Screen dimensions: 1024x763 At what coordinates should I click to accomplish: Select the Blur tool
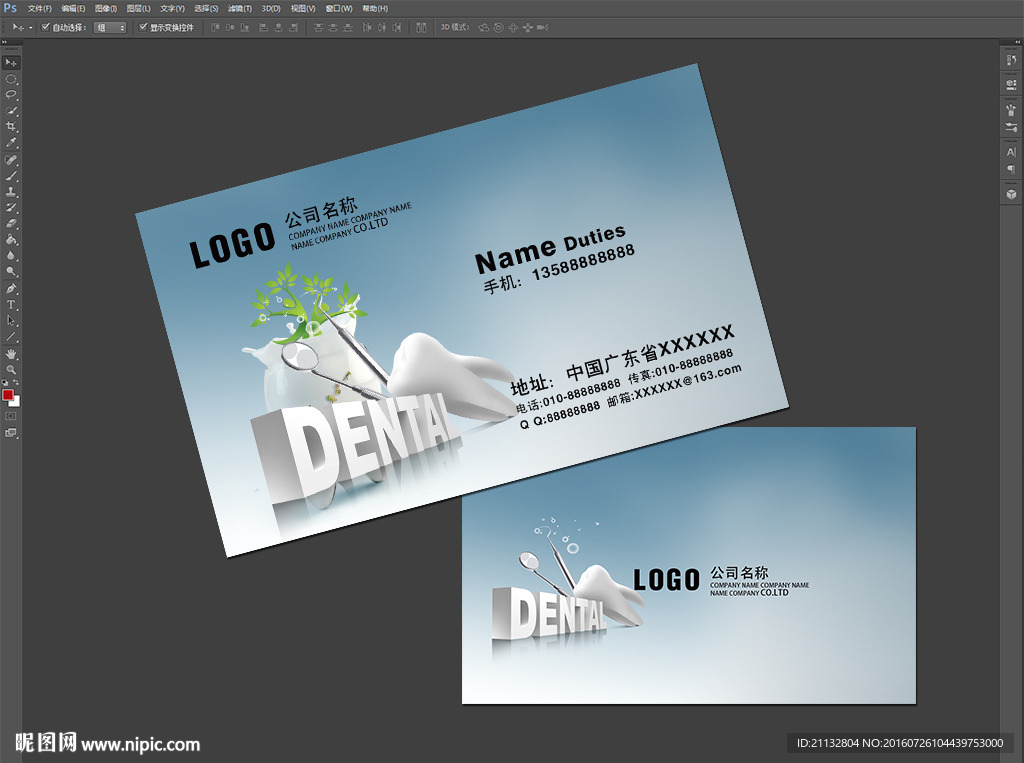click(x=11, y=256)
